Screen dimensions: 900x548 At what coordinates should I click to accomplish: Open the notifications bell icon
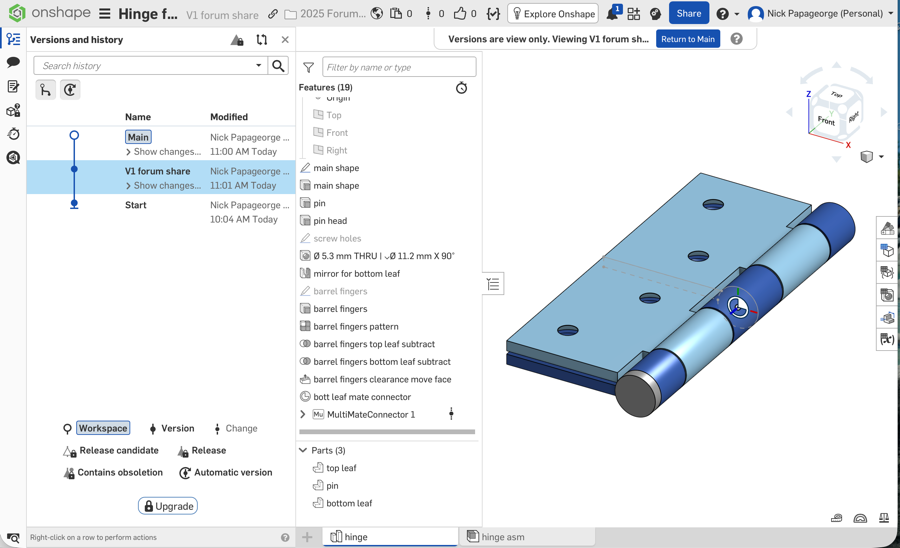tap(612, 14)
